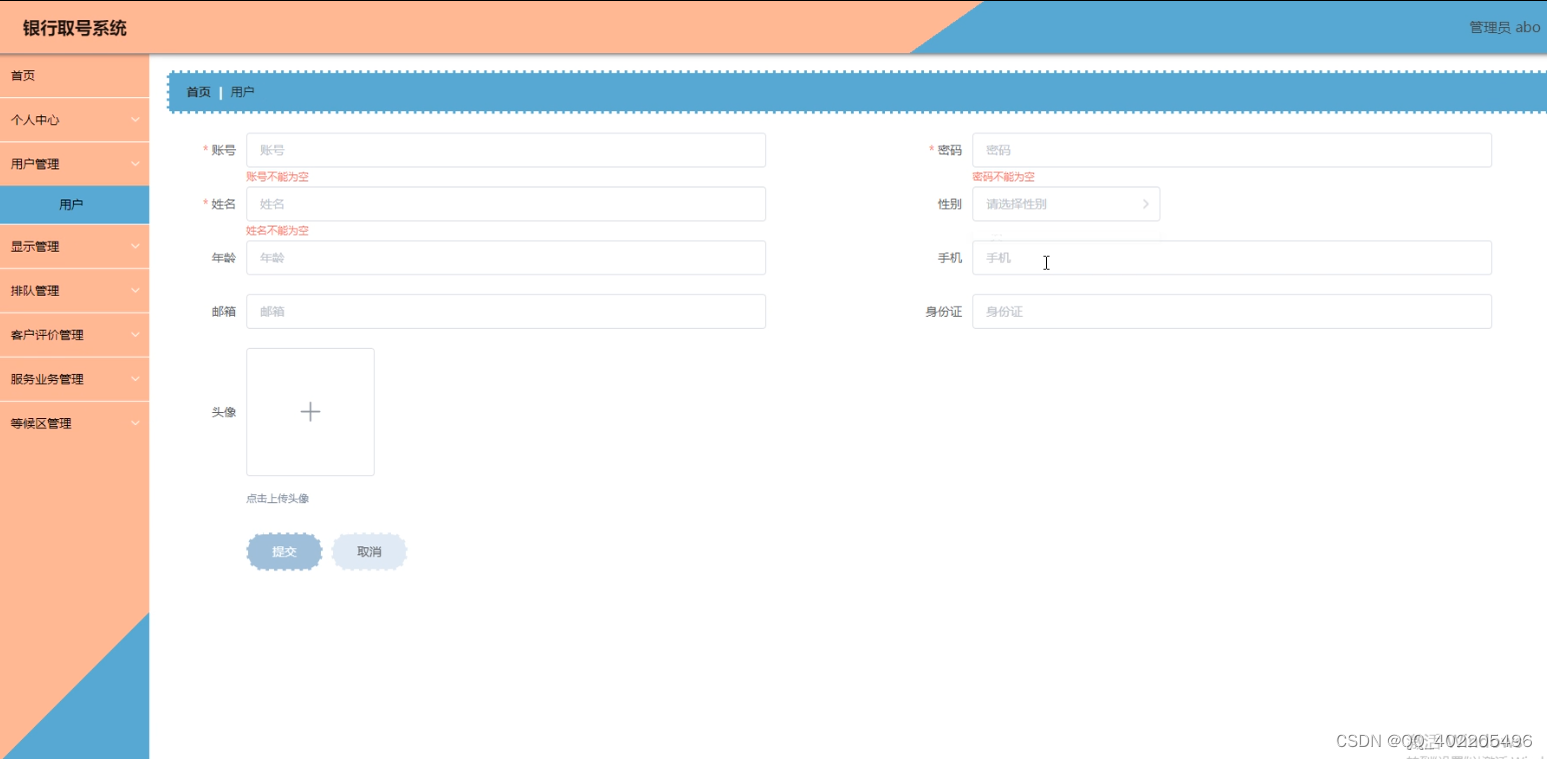
Task: Open the 请选择性别 gender dropdown
Action: (1066, 204)
